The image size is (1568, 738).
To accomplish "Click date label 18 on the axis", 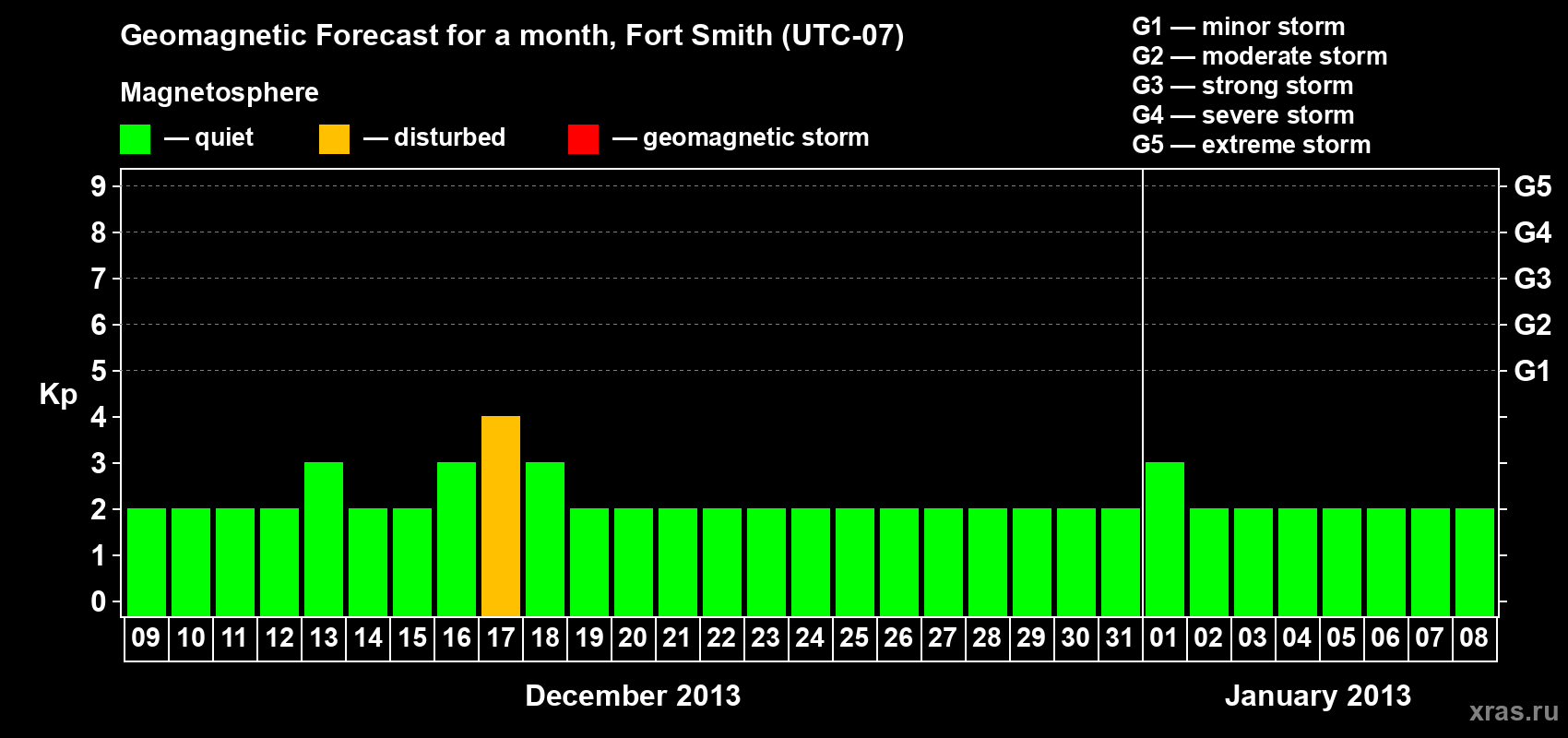I will (x=545, y=637).
